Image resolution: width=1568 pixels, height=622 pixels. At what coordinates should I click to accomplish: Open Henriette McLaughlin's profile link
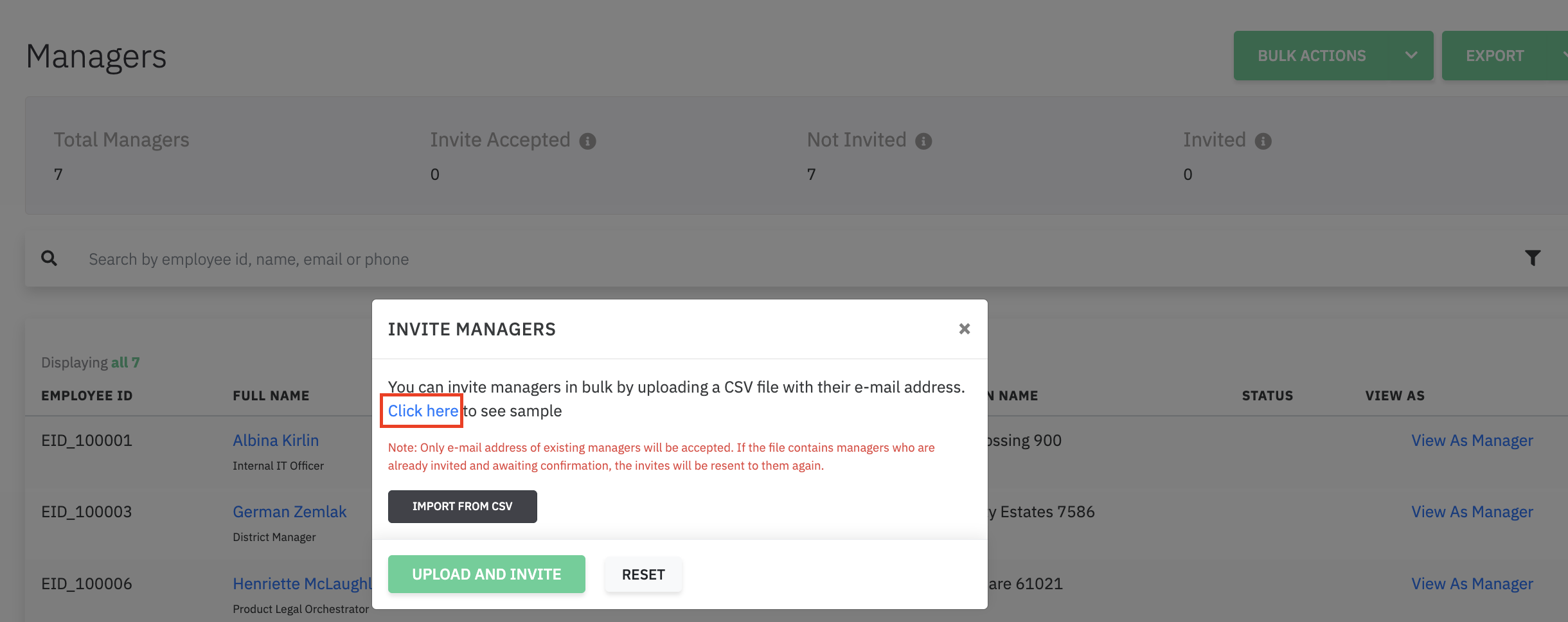[x=302, y=584]
